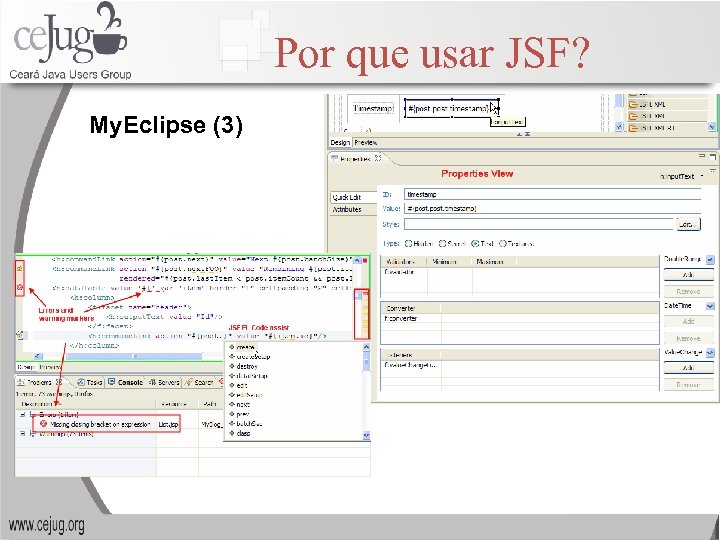Click the button beside the Style field
This screenshot has width=720, height=540.
click(x=687, y=224)
